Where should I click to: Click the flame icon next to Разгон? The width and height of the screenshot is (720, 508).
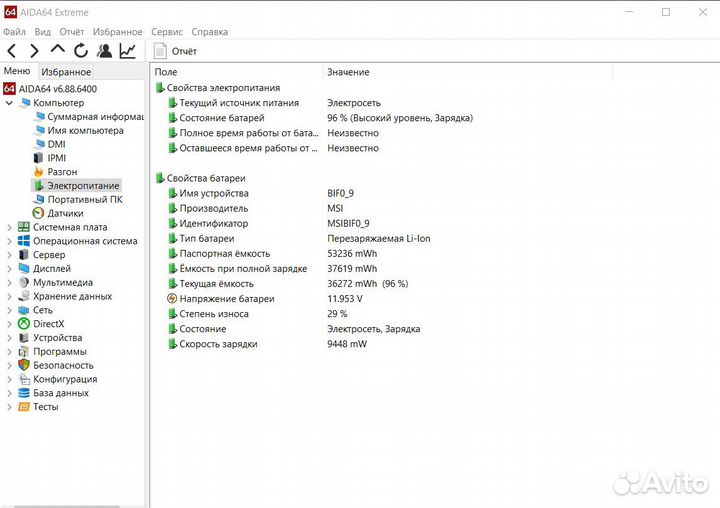pos(39,172)
